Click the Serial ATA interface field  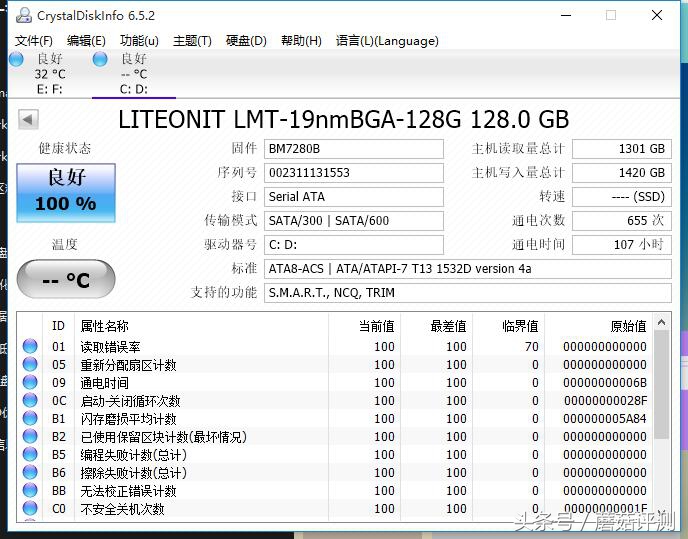354,197
